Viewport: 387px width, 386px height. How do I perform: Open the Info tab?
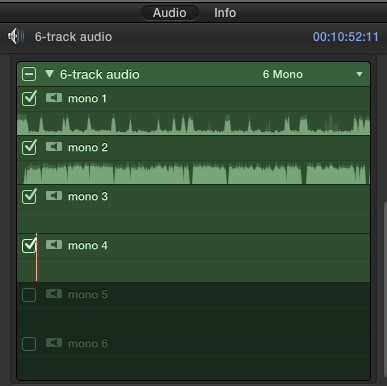click(x=225, y=13)
